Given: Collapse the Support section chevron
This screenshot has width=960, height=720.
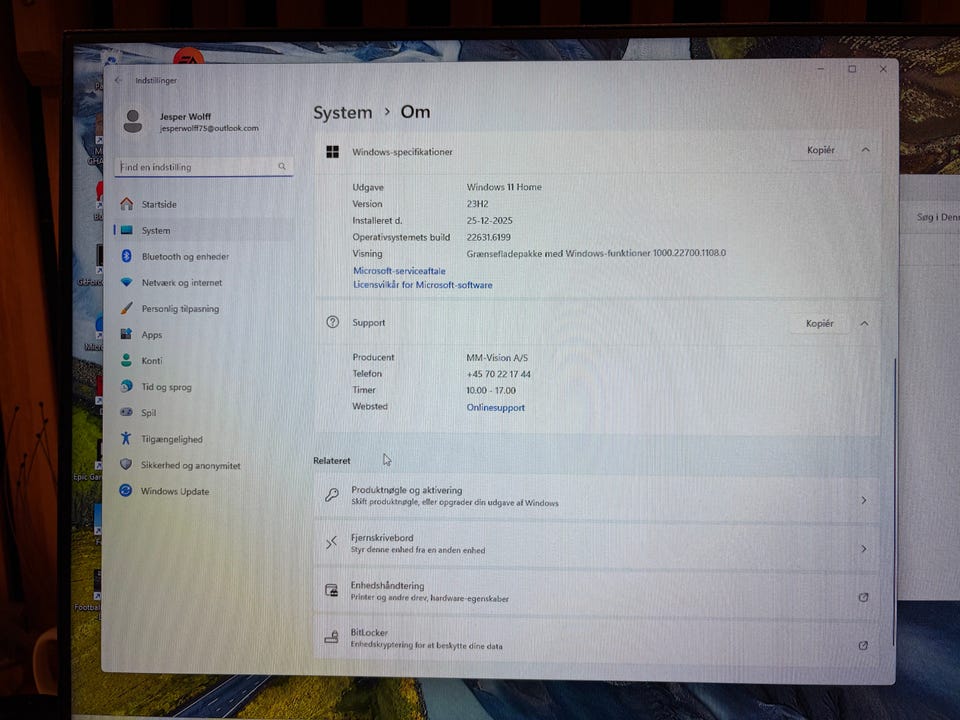Looking at the screenshot, I should (864, 323).
